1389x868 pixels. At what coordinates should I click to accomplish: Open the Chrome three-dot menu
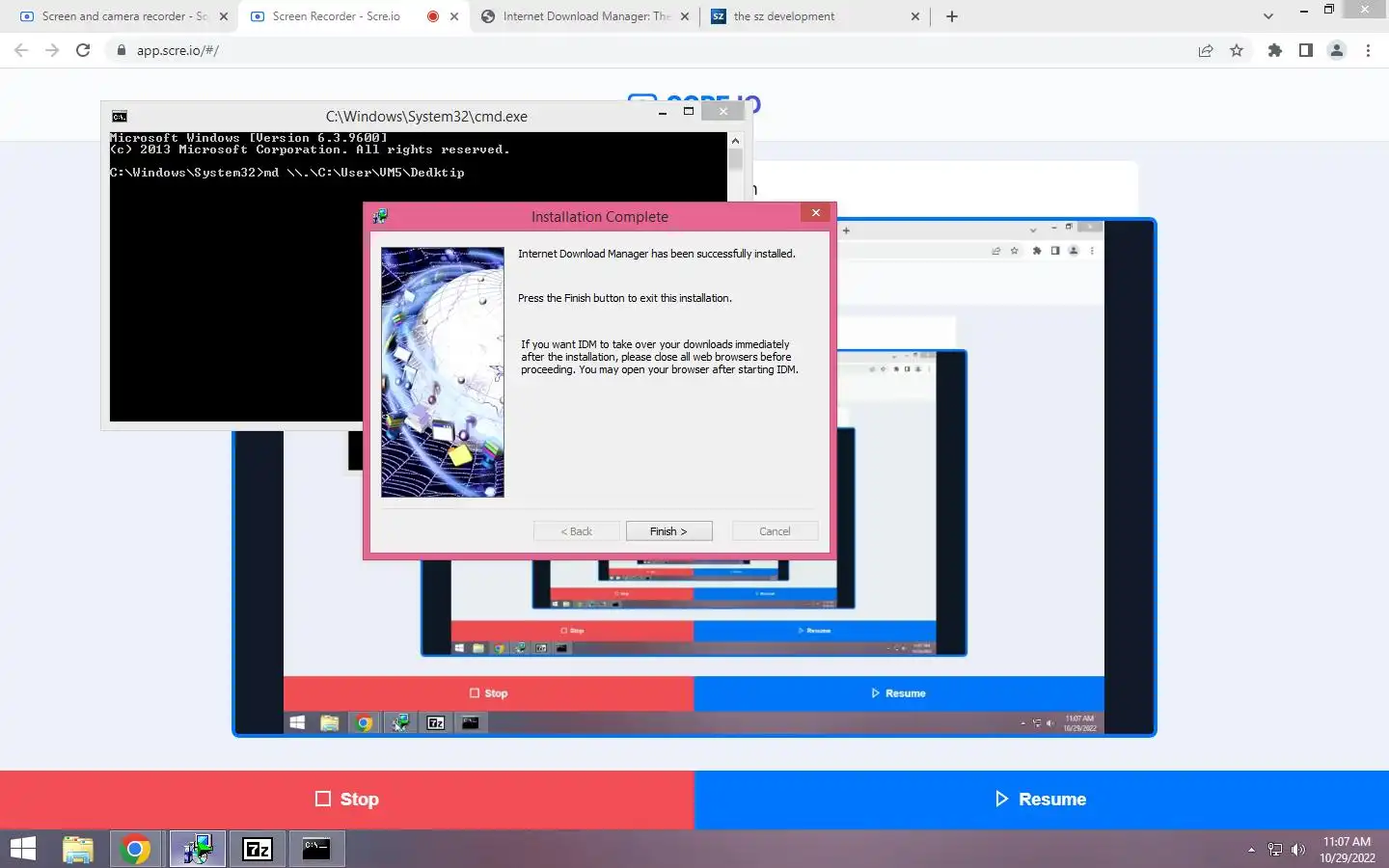[1368, 50]
